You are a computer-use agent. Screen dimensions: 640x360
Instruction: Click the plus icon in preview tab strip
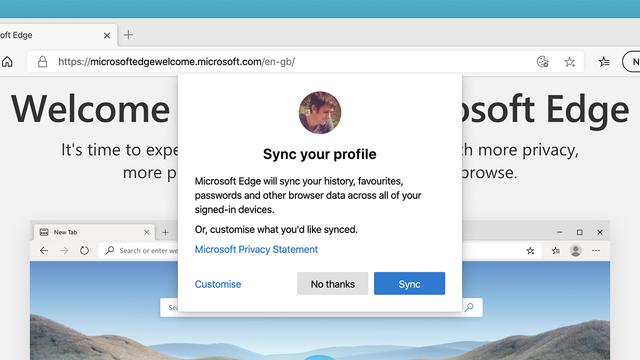click(165, 233)
